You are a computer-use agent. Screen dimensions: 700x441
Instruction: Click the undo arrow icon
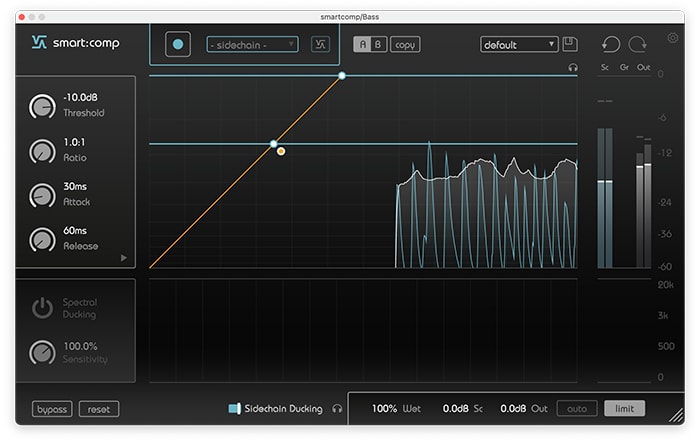pos(611,44)
